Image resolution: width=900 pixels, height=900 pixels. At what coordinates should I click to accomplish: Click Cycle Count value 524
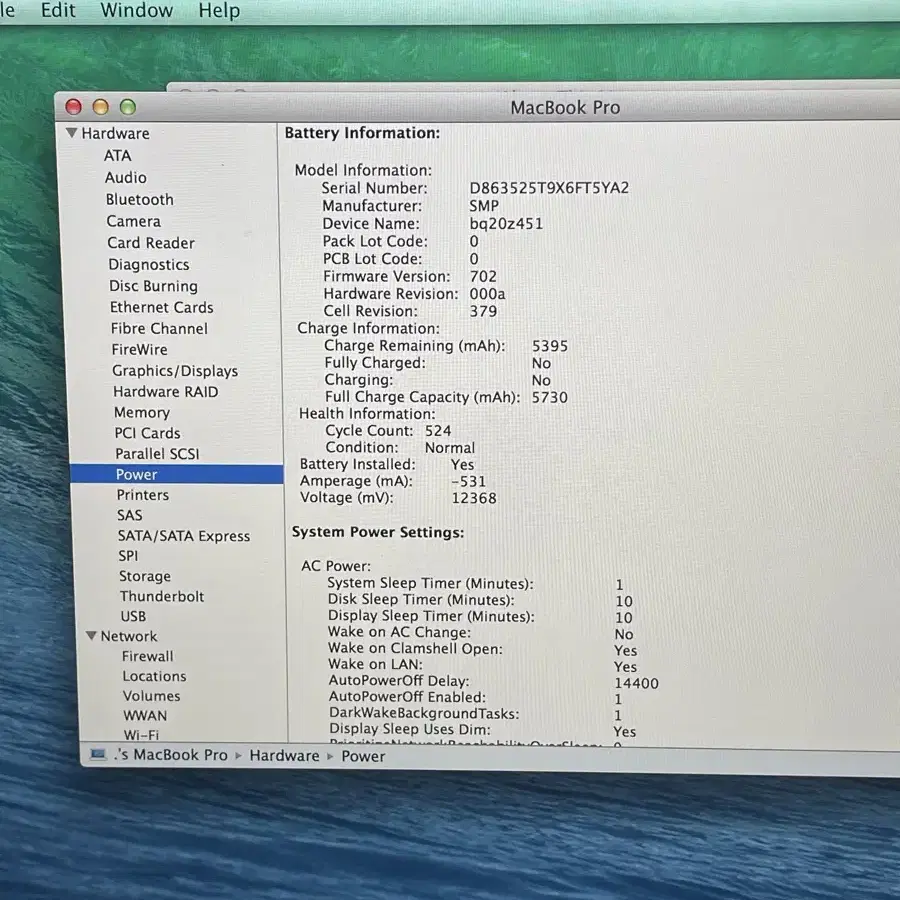(438, 430)
